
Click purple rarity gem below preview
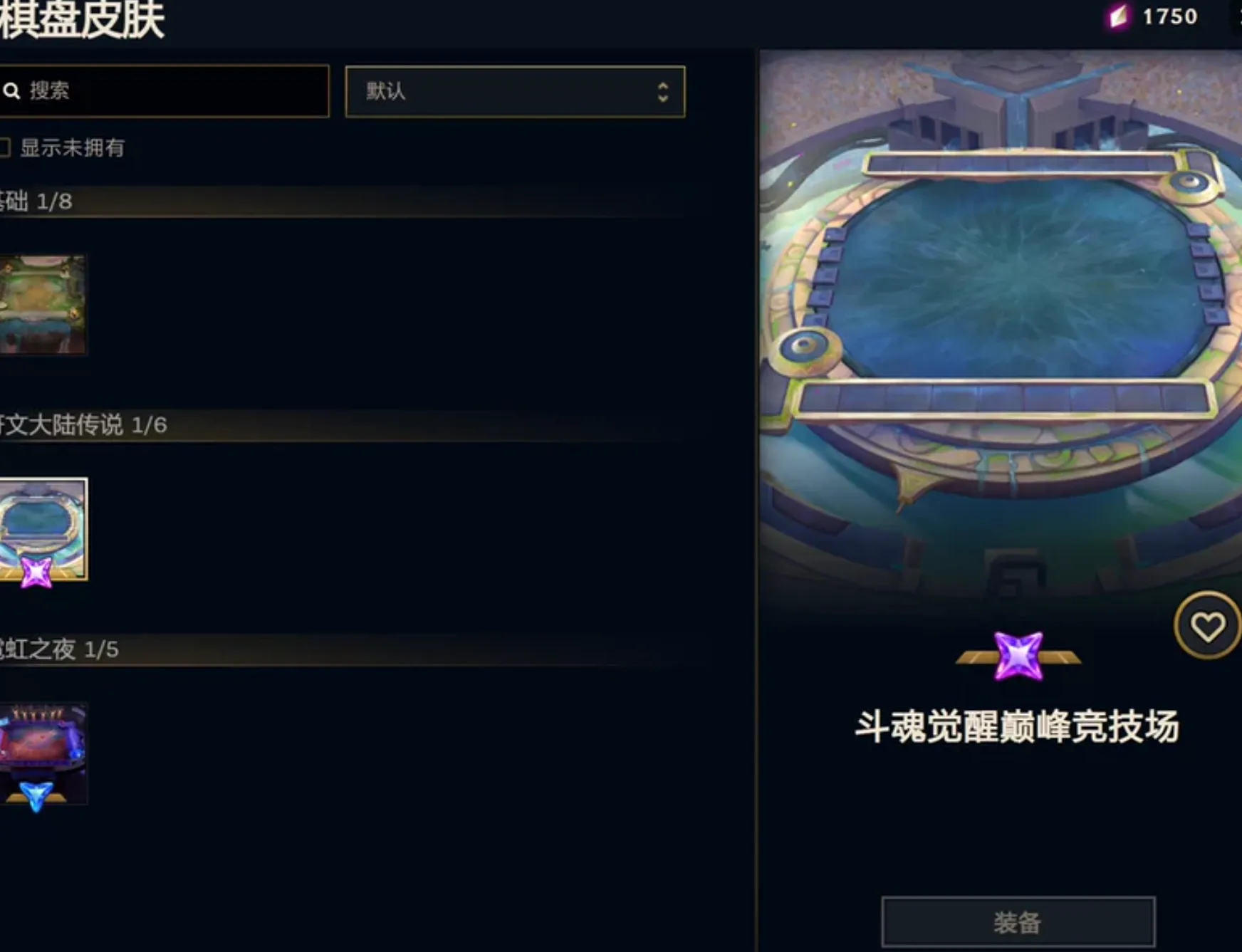[1018, 656]
